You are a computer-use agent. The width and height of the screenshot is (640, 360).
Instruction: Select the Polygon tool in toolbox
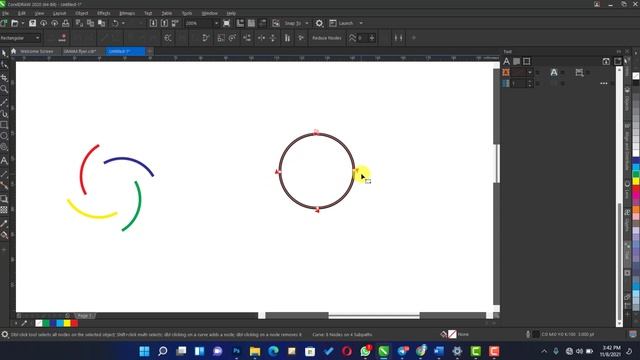point(4,147)
